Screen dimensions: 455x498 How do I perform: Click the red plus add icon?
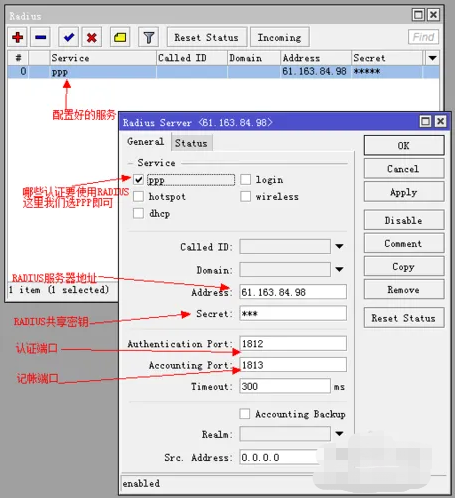tap(18, 37)
